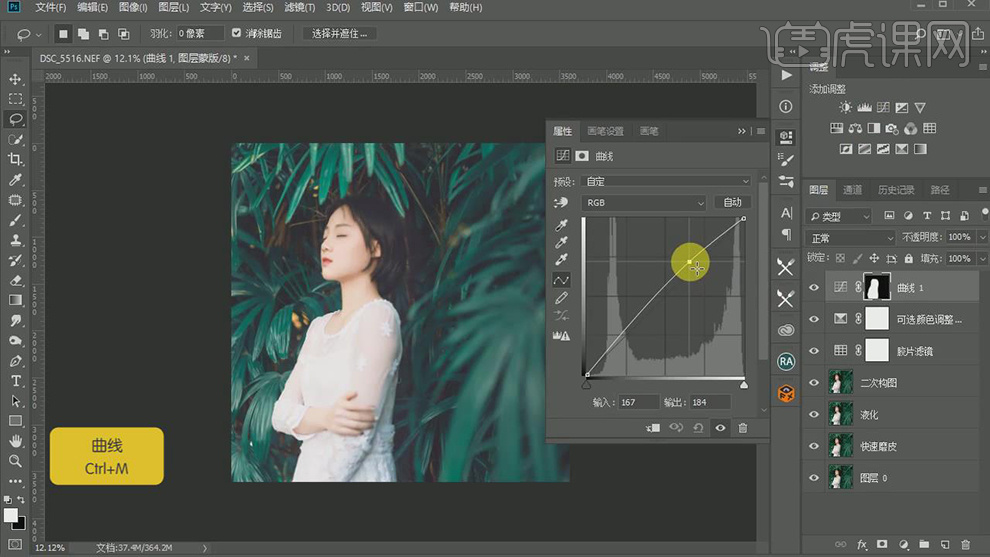Open the 预设 preset dropdown

pos(666,181)
